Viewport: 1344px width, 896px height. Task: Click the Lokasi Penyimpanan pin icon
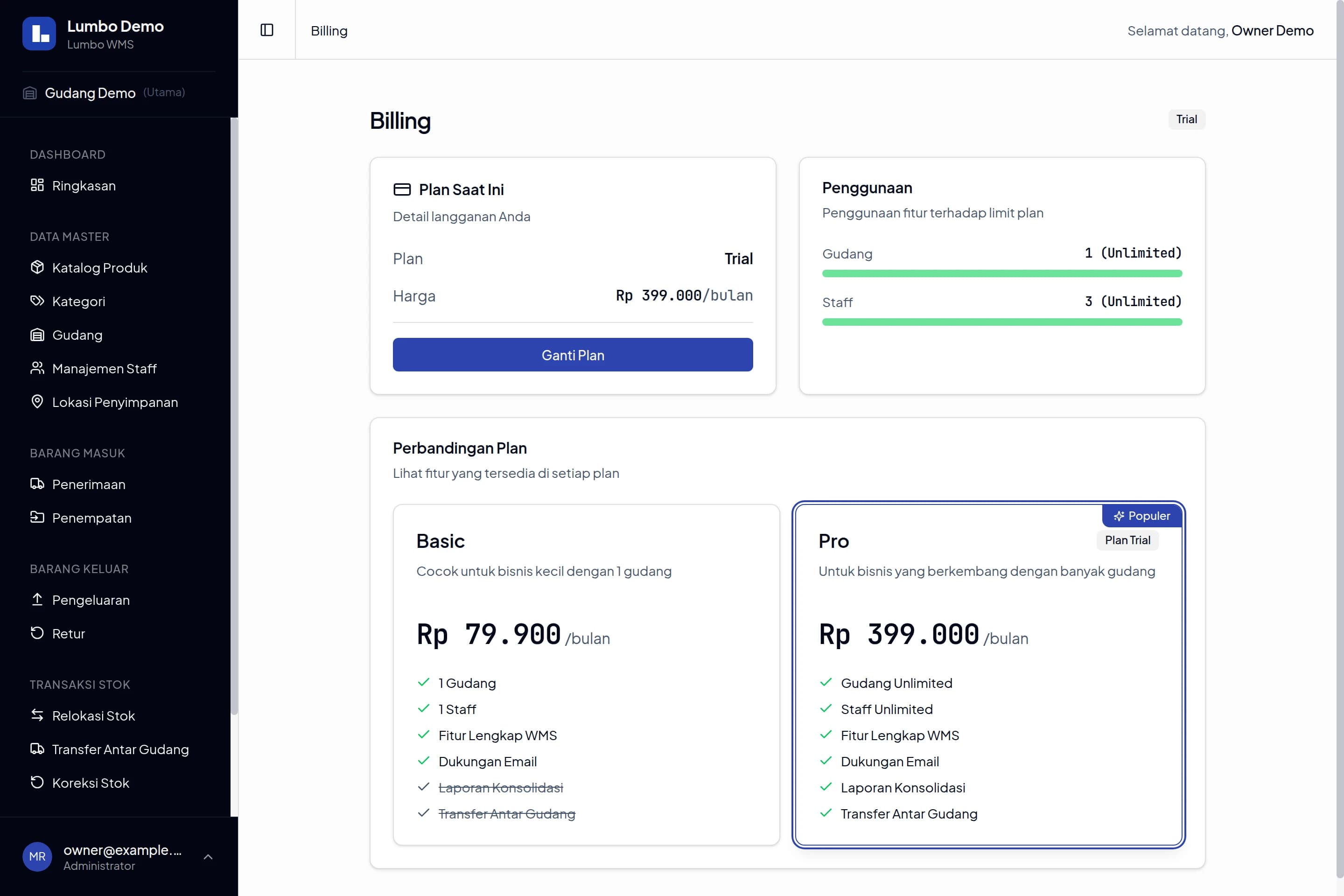(x=37, y=402)
